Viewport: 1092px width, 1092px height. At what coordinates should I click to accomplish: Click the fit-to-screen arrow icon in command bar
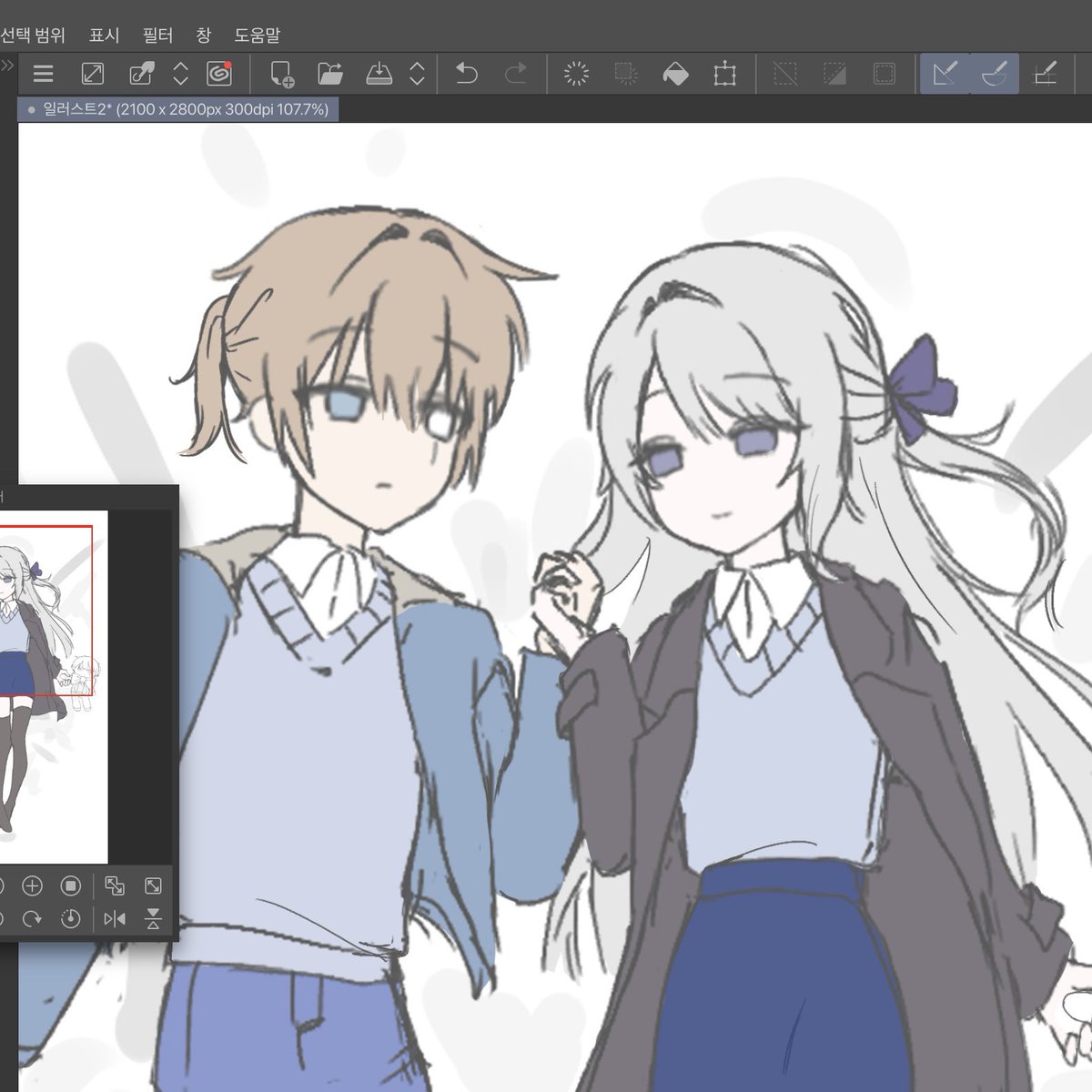(x=93, y=74)
